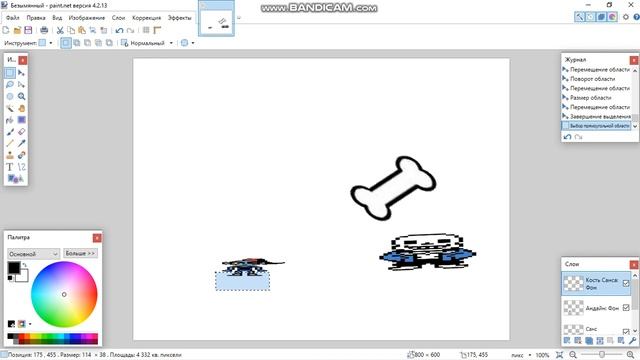Select the Clone Stamp tool
The width and height of the screenshot is (640, 360).
10,155
